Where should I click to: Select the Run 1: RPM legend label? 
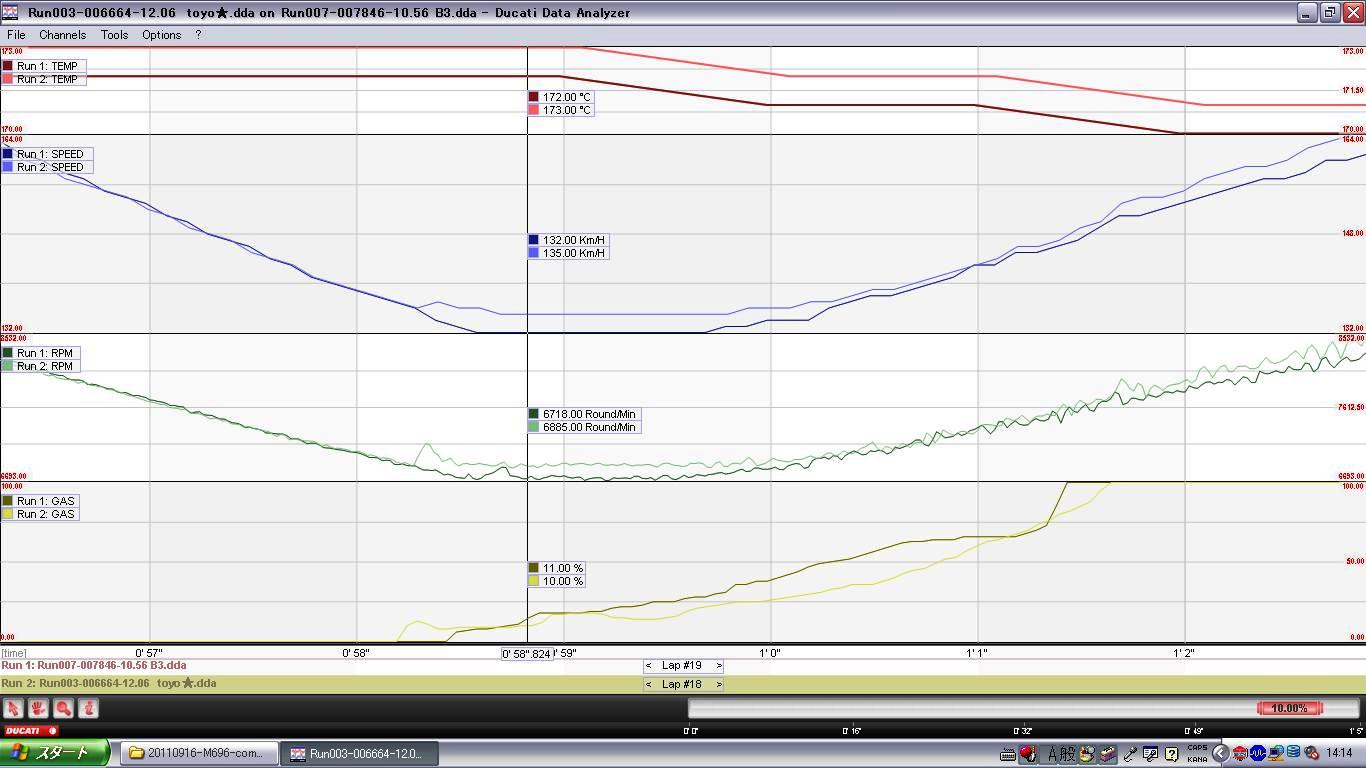45,353
